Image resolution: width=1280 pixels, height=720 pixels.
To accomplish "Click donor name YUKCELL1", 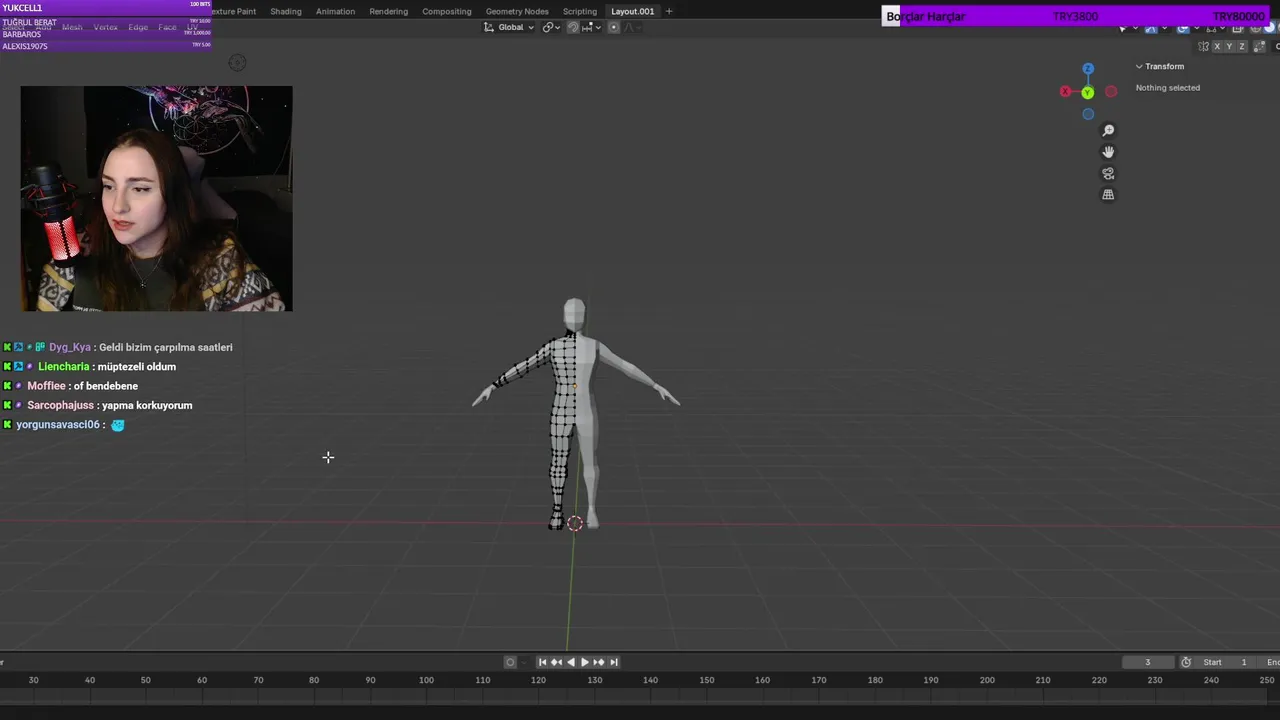I will (22, 8).
